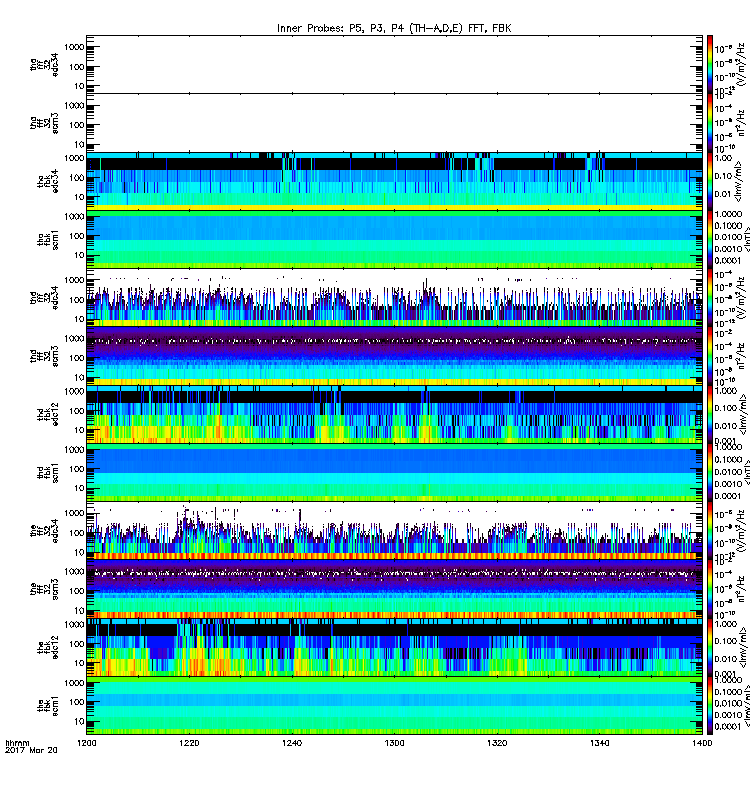Click inside the the fff edc34 spectrogram
The image size is (750, 800).
pyautogui.click(x=394, y=531)
